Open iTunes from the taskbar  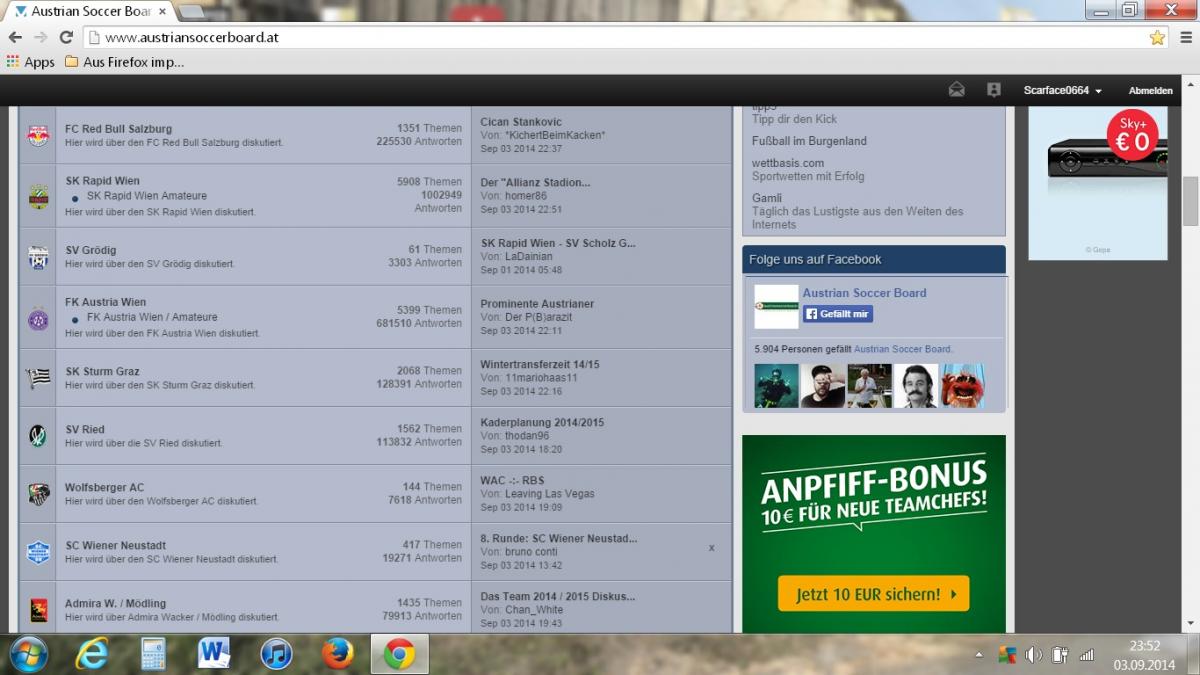276,654
